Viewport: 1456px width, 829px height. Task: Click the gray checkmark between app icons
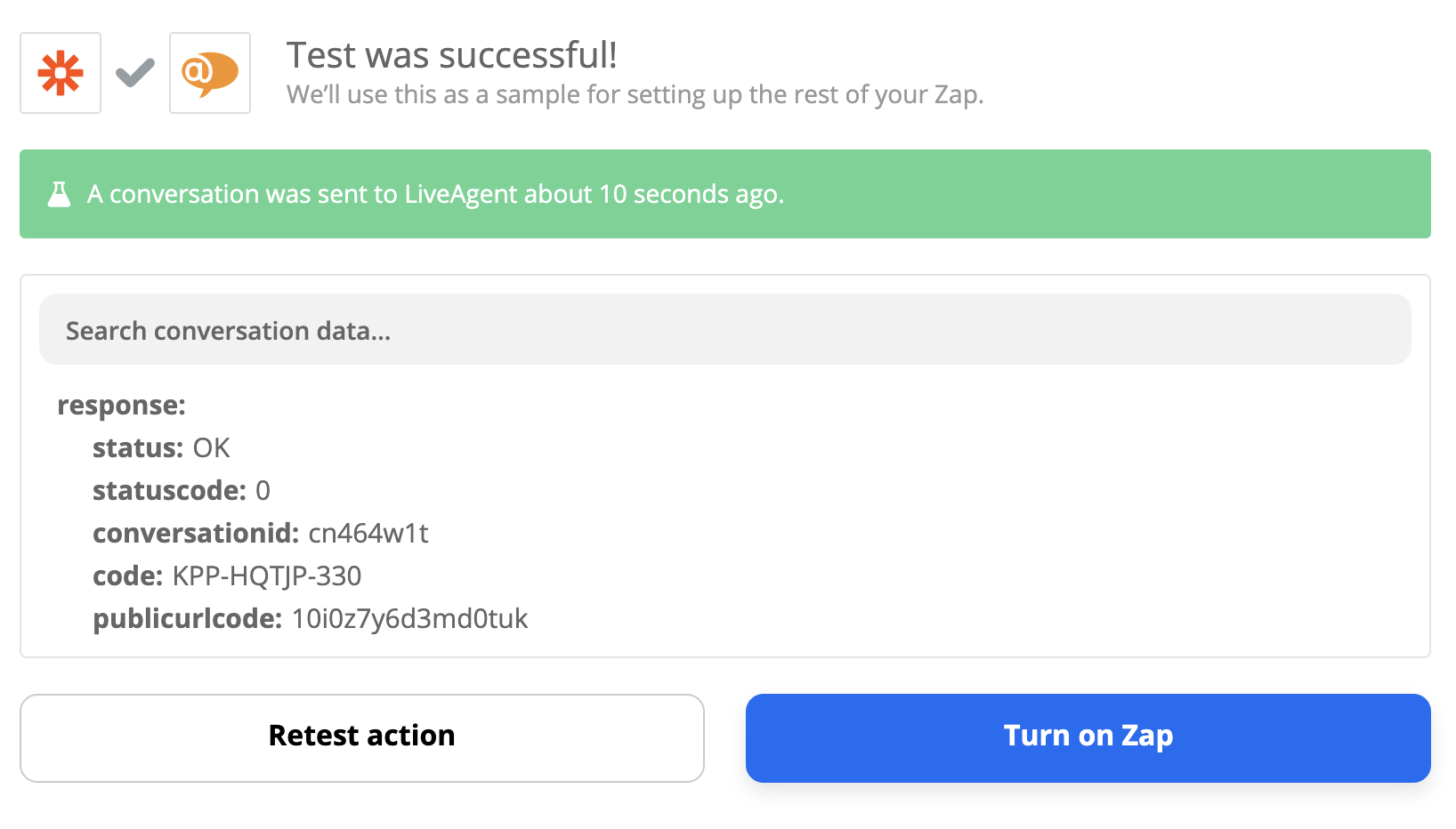coord(134,71)
